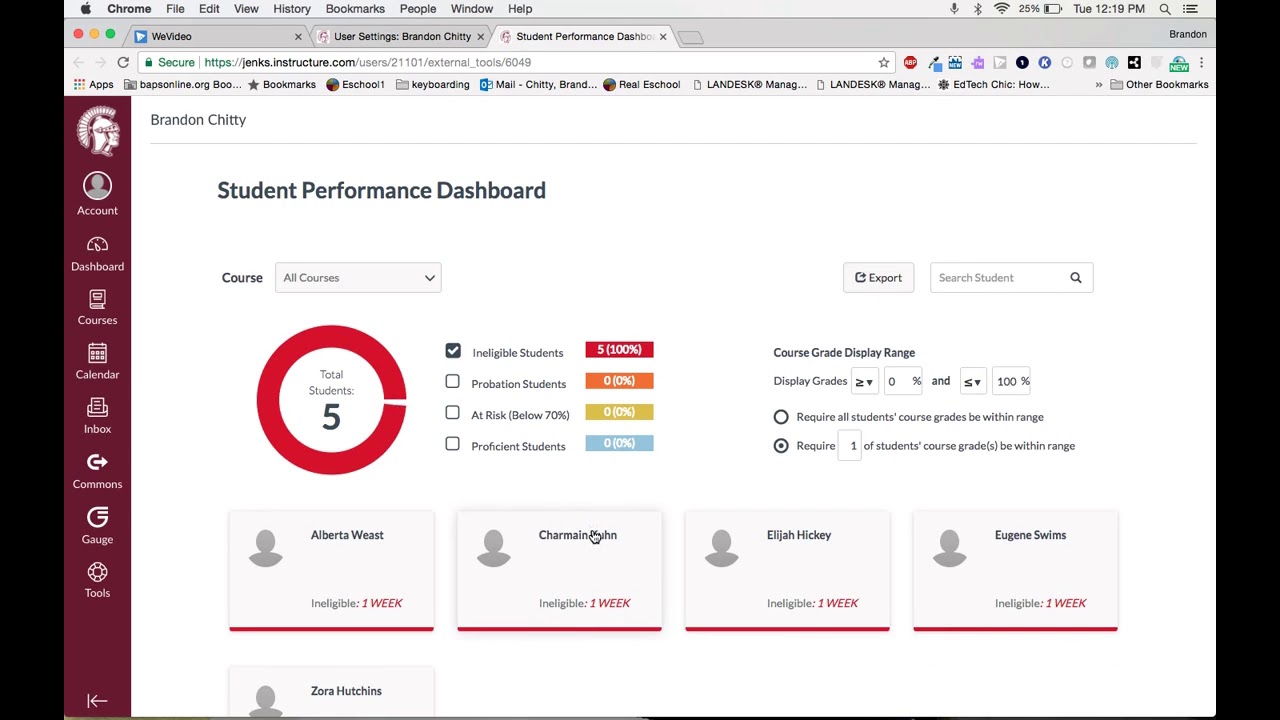Screen dimensions: 1280x720
Task: Select the 'Require 1 of students' radio
Action: coord(781,446)
